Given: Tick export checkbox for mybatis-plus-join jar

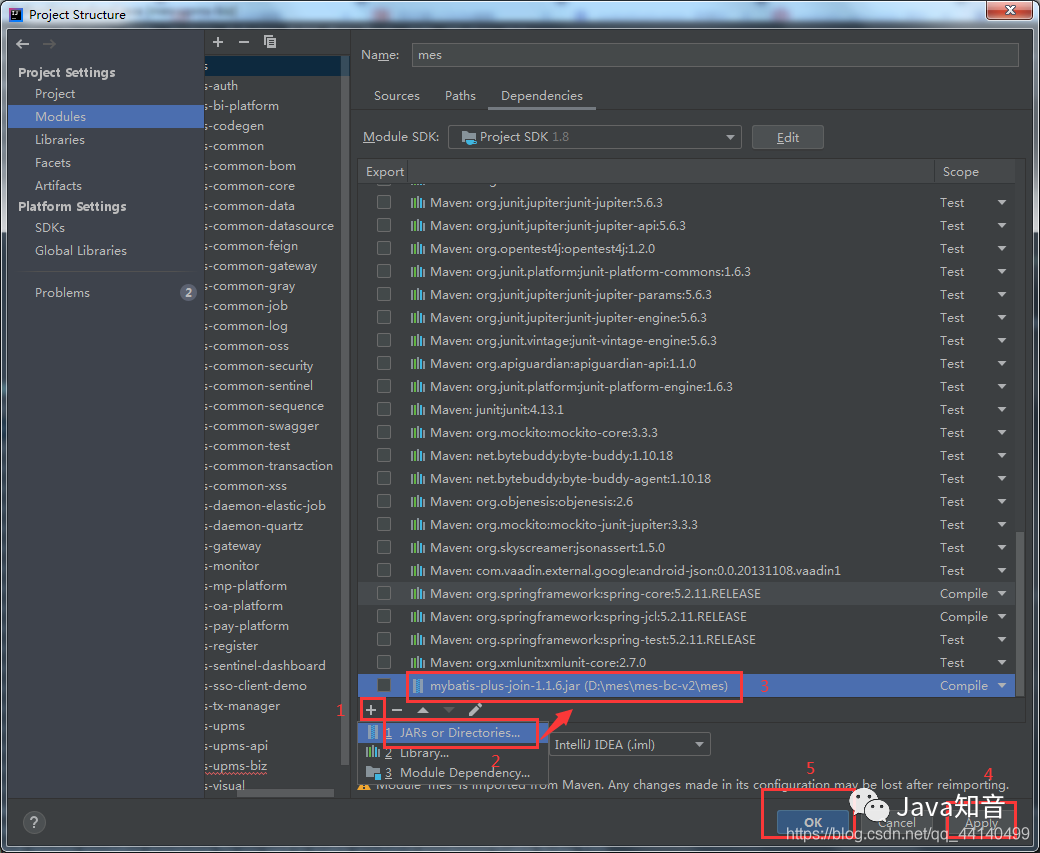Looking at the screenshot, I should [384, 686].
